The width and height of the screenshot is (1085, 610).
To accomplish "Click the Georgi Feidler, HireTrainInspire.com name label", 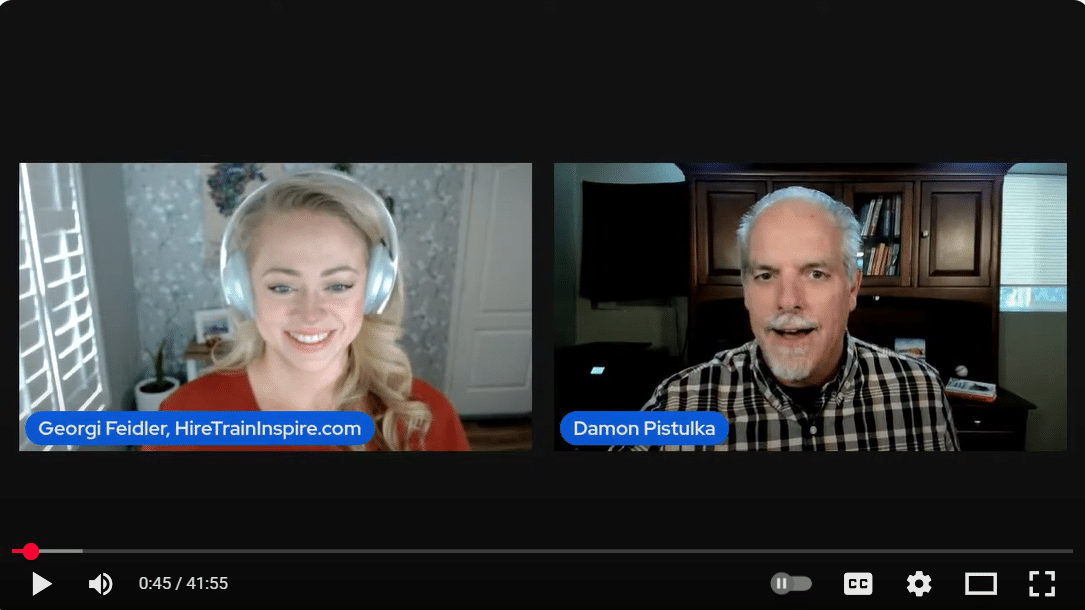I will 199,429.
